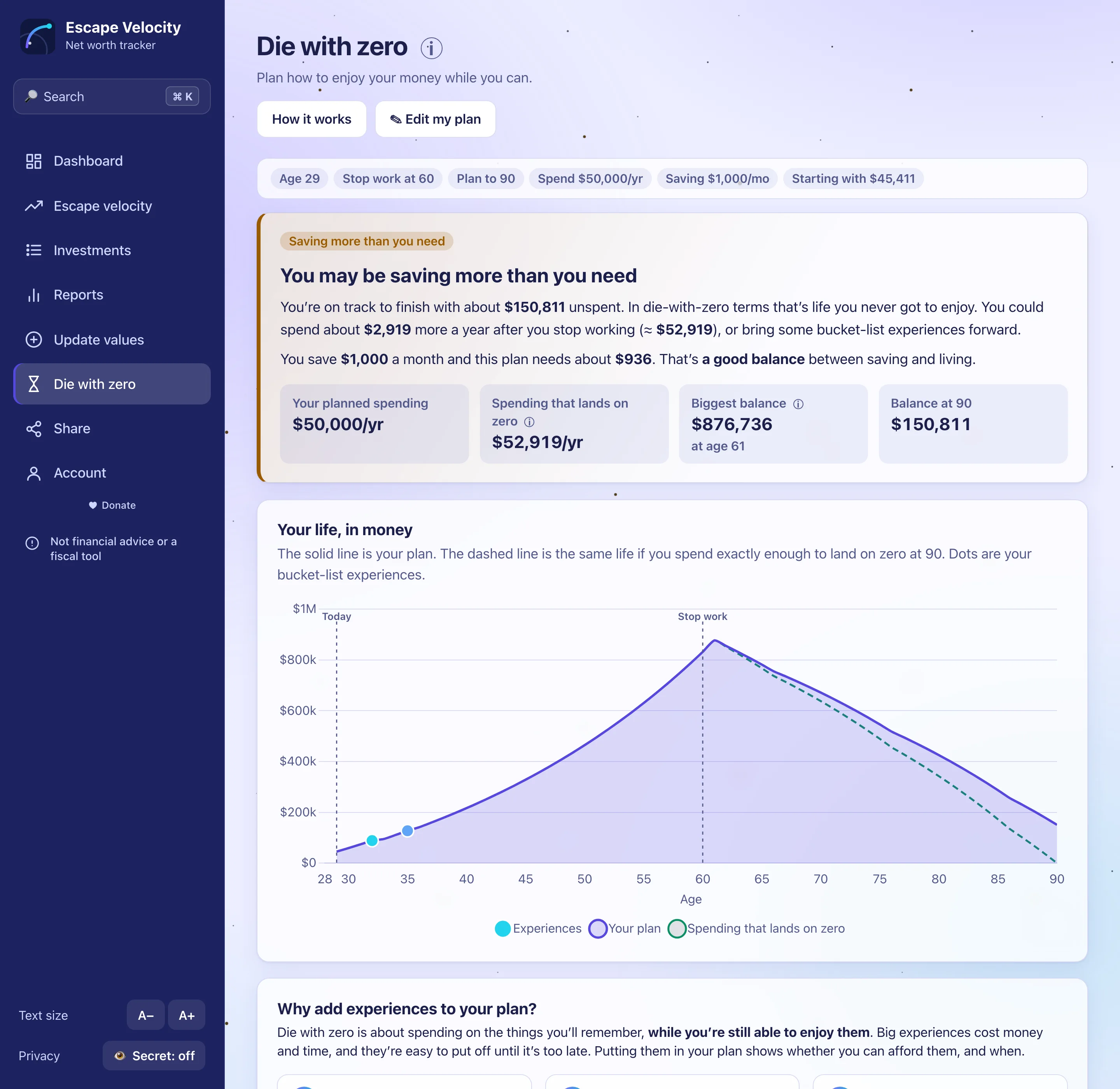Click the Escape Velocity logo icon
Screen dimensions: 1120x1089
[38, 36]
